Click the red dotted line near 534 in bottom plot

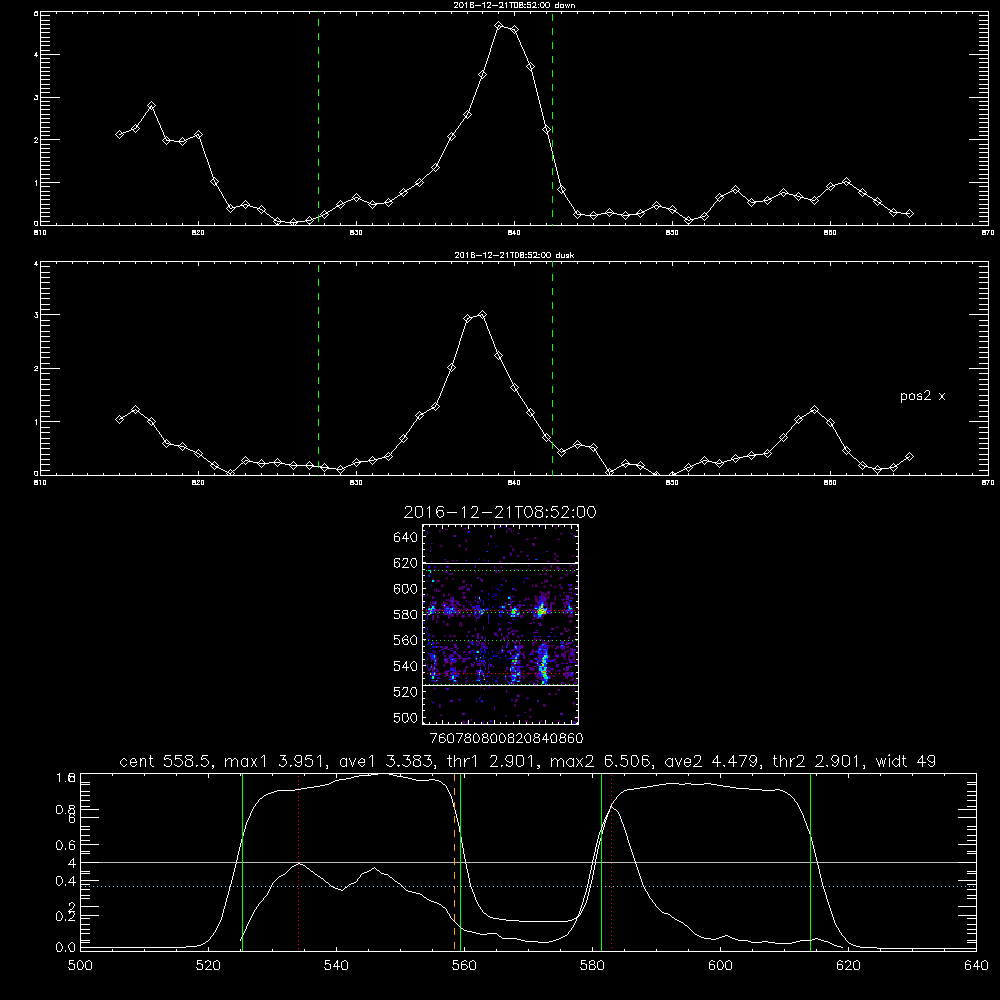coord(298,862)
